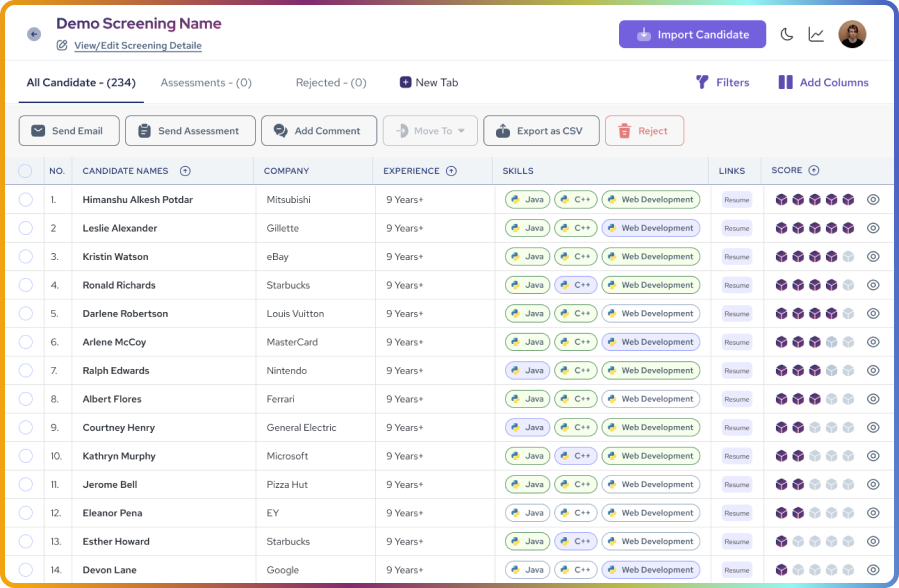
Task: Switch to Rejected tab
Action: coord(331,83)
